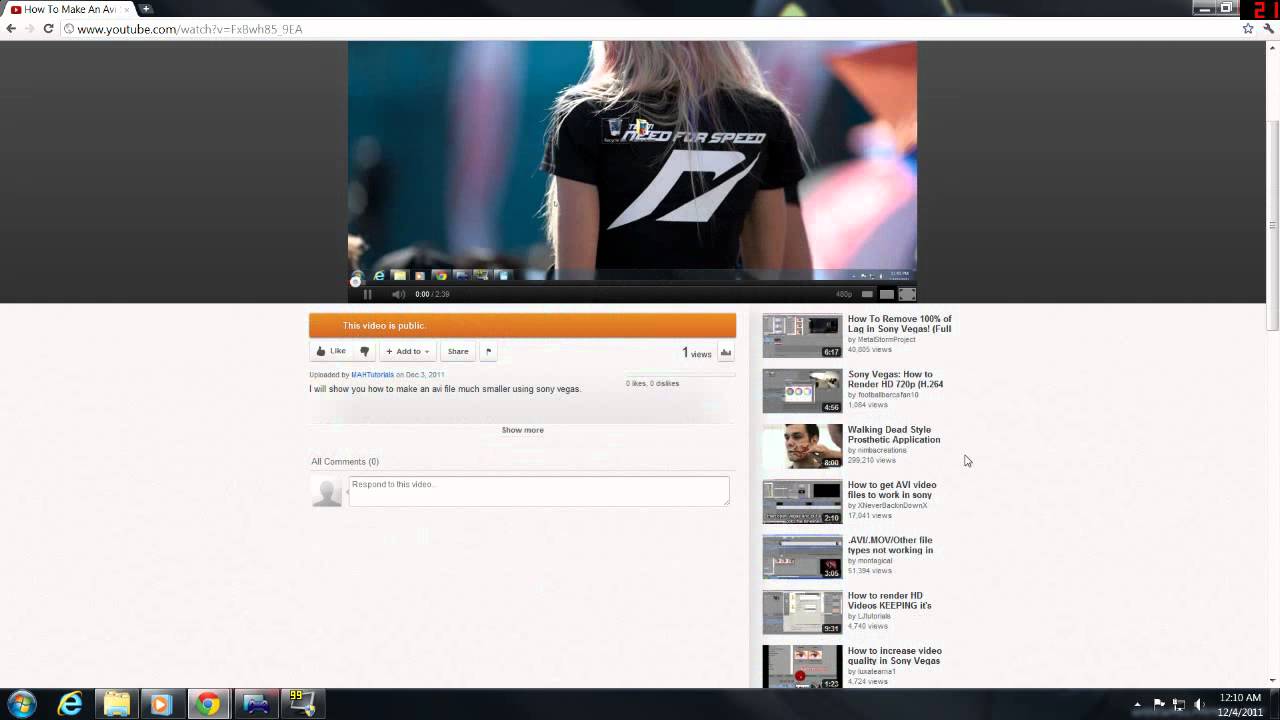Switch the player to small size icon
The image size is (1280, 720).
point(867,294)
